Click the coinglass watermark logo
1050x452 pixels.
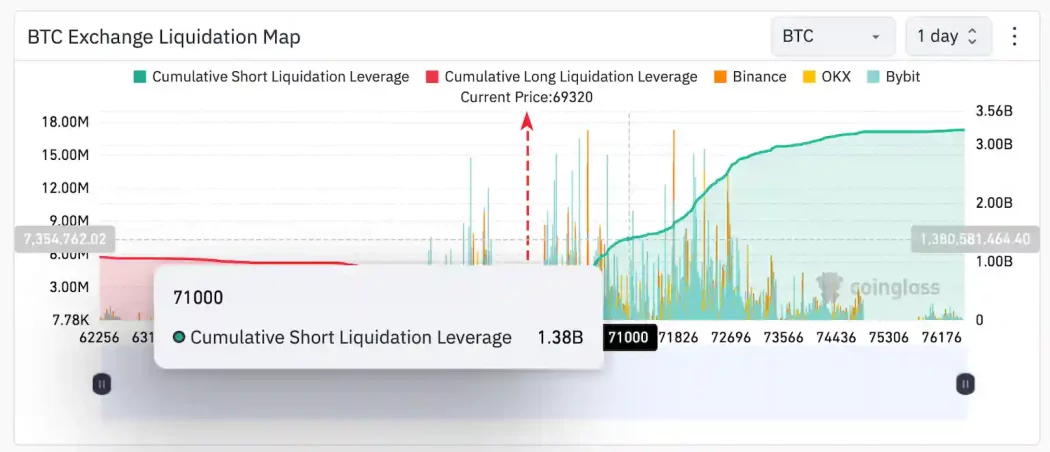878,288
